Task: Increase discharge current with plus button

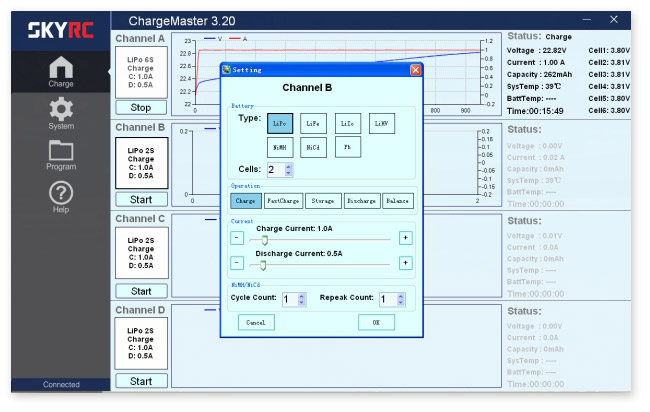Action: 405,263
